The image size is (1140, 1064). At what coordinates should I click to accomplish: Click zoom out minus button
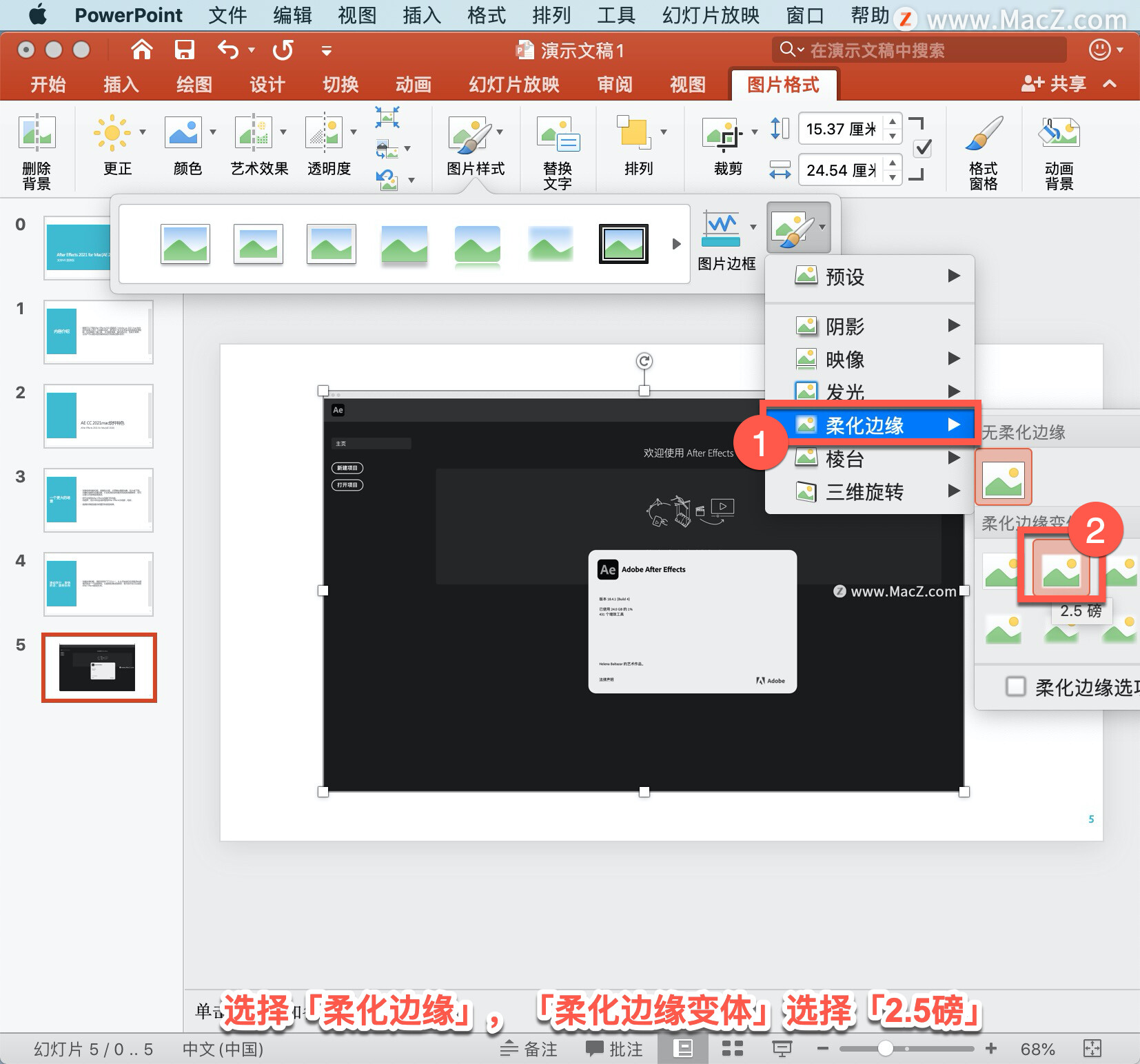point(822,1048)
